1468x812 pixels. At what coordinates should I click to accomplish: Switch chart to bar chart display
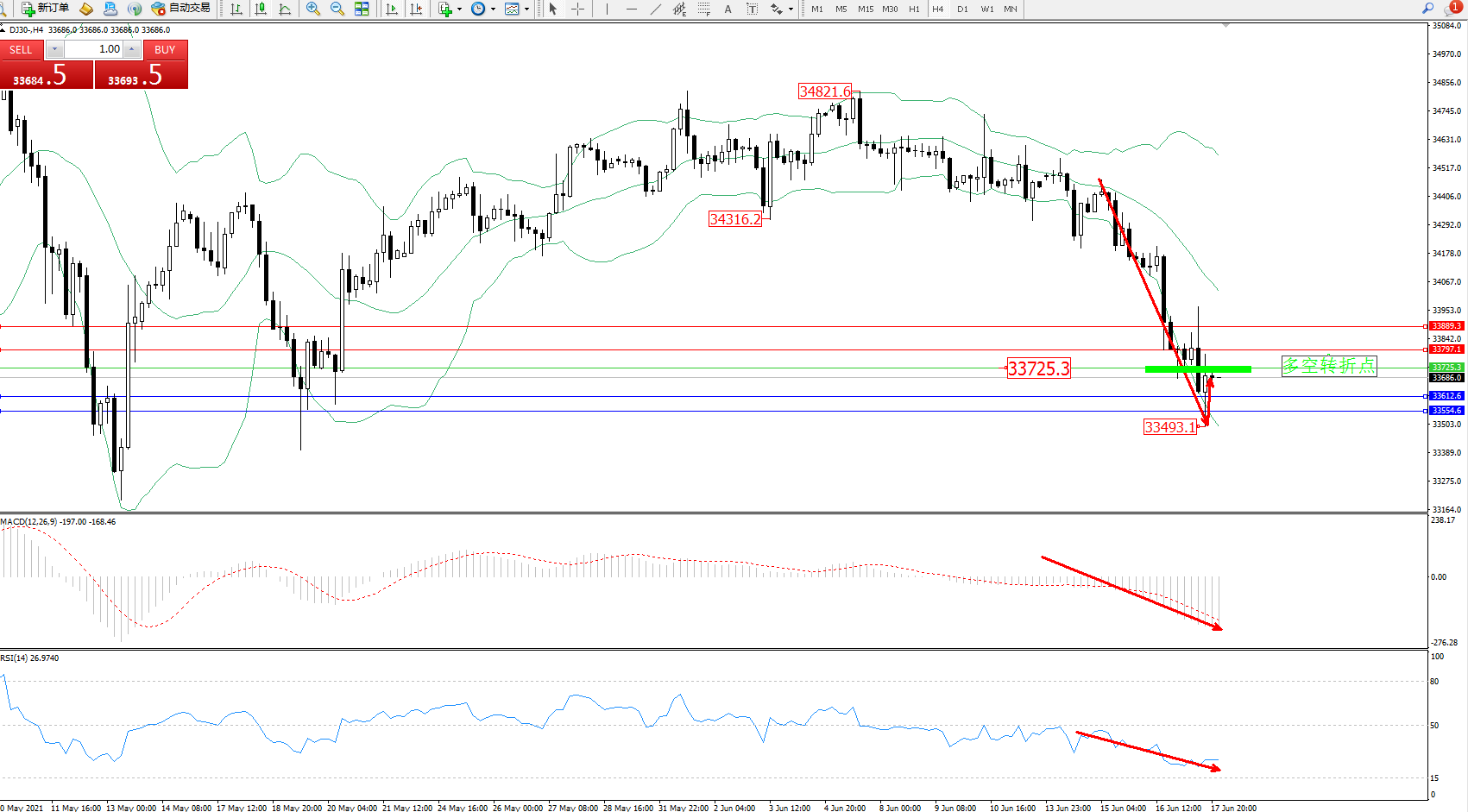tap(236, 9)
